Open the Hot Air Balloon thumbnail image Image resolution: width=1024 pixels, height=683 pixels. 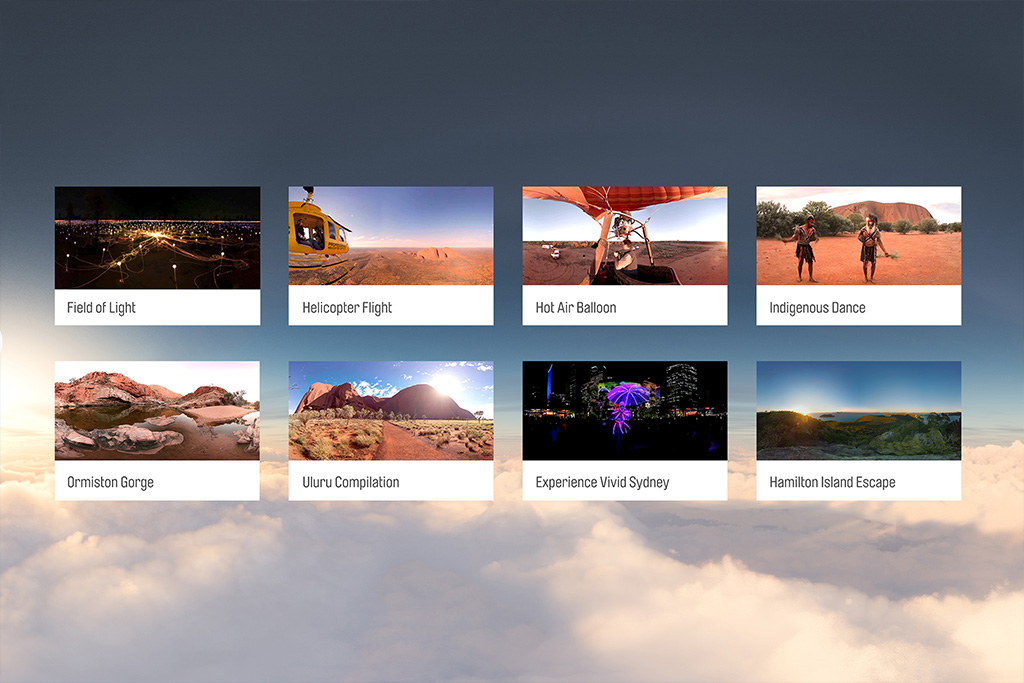tap(625, 236)
